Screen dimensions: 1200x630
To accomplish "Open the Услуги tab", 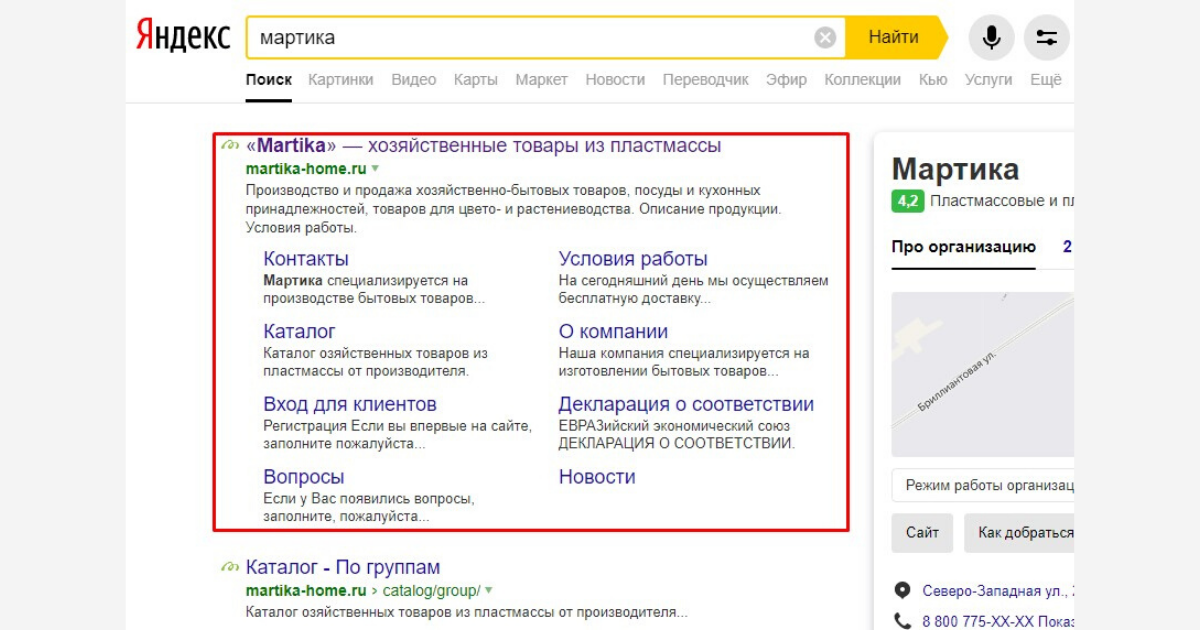I will pyautogui.click(x=989, y=80).
